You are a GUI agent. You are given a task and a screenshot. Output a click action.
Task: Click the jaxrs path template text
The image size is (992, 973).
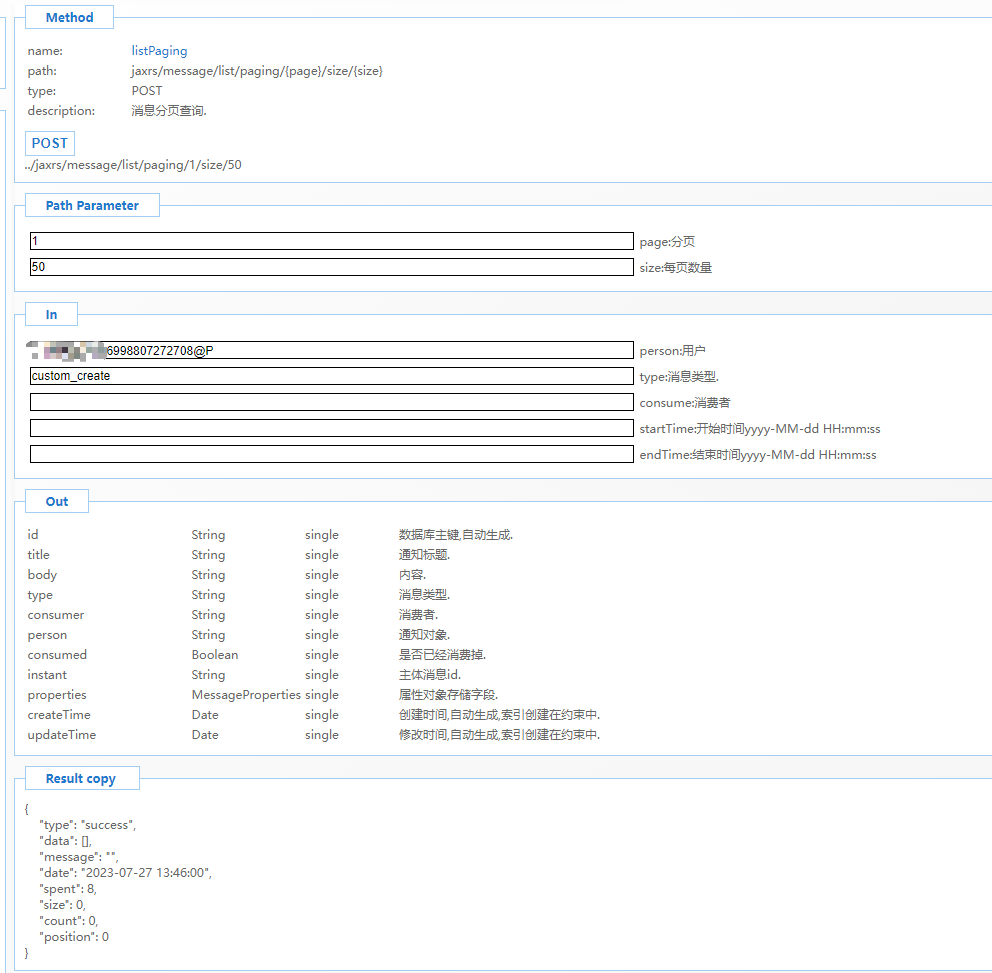tap(257, 71)
